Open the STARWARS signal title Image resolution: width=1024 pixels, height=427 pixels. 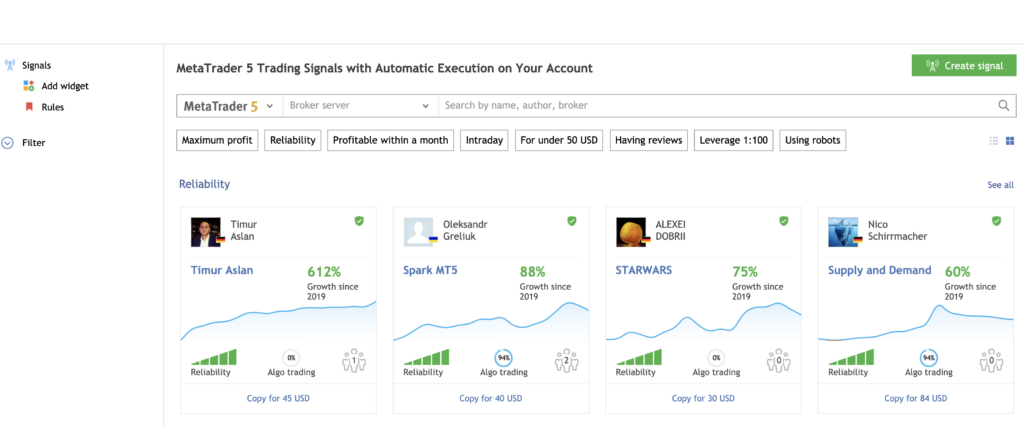pyautogui.click(x=643, y=270)
